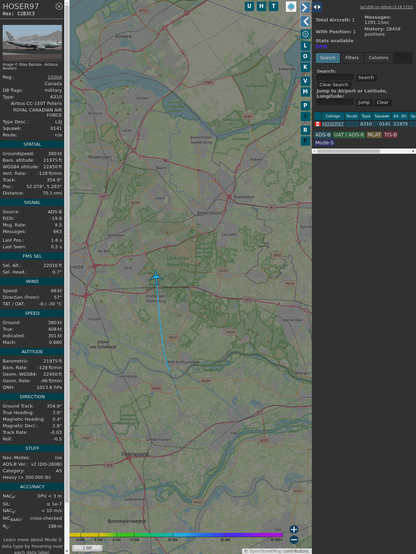Click the P map control button

click(x=305, y=105)
